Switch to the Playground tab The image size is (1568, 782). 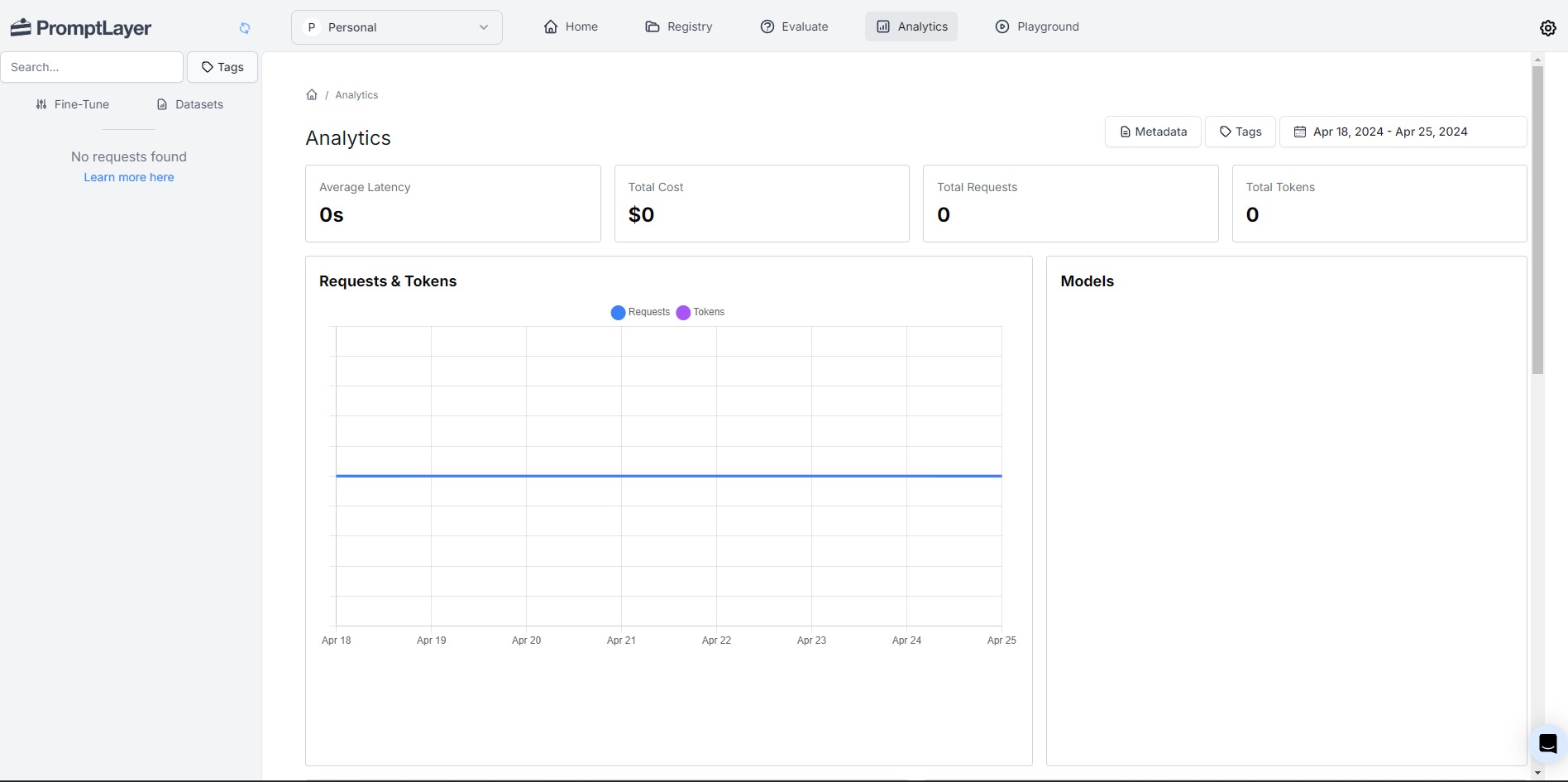click(x=1037, y=26)
